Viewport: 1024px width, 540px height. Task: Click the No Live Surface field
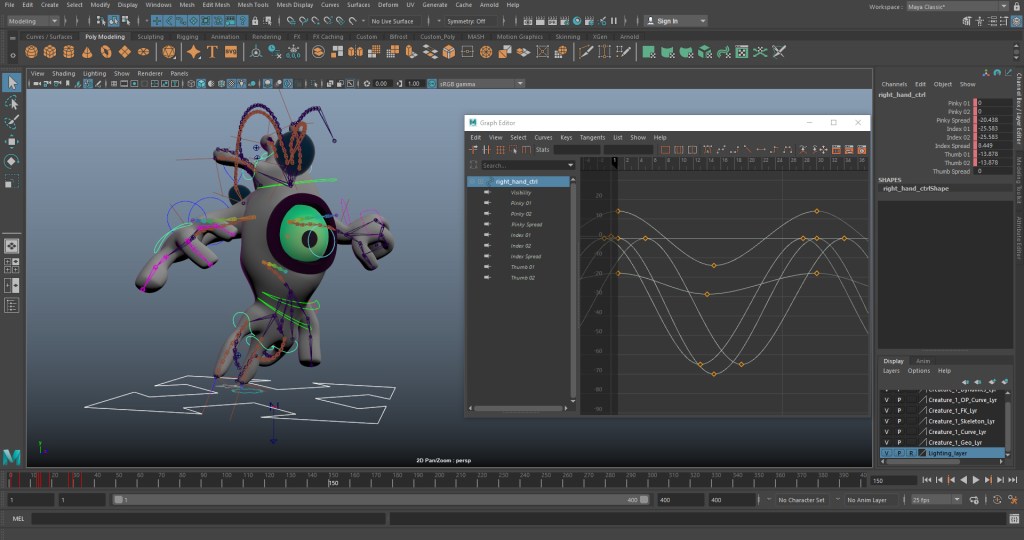tap(397, 21)
